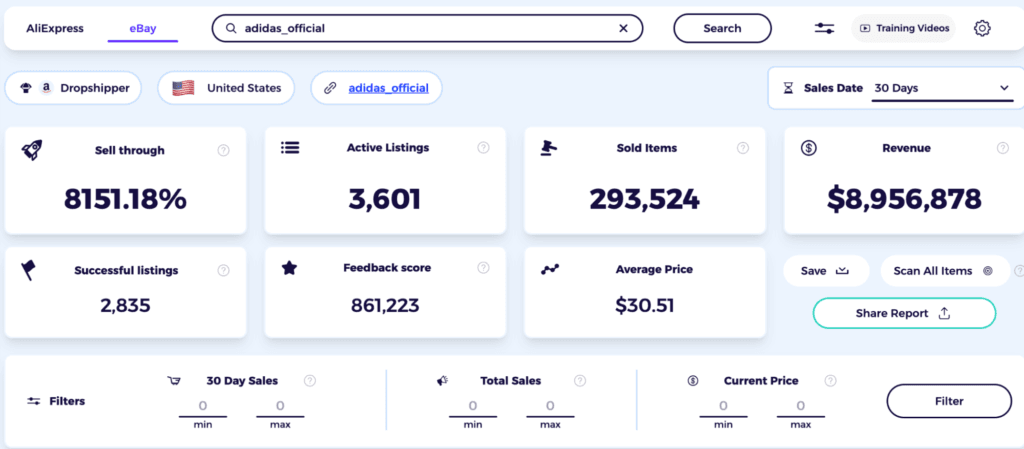
Task: Click the Search button
Action: click(722, 29)
